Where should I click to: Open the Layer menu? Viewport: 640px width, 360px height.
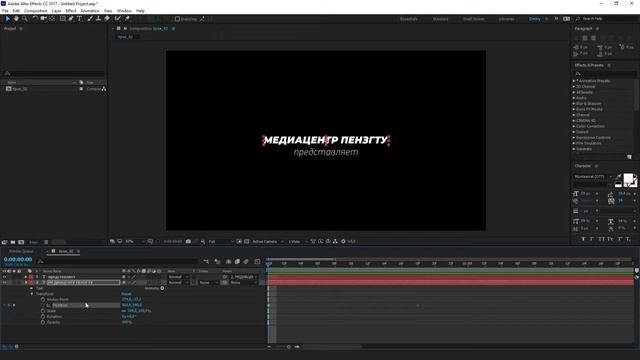pyautogui.click(x=57, y=11)
